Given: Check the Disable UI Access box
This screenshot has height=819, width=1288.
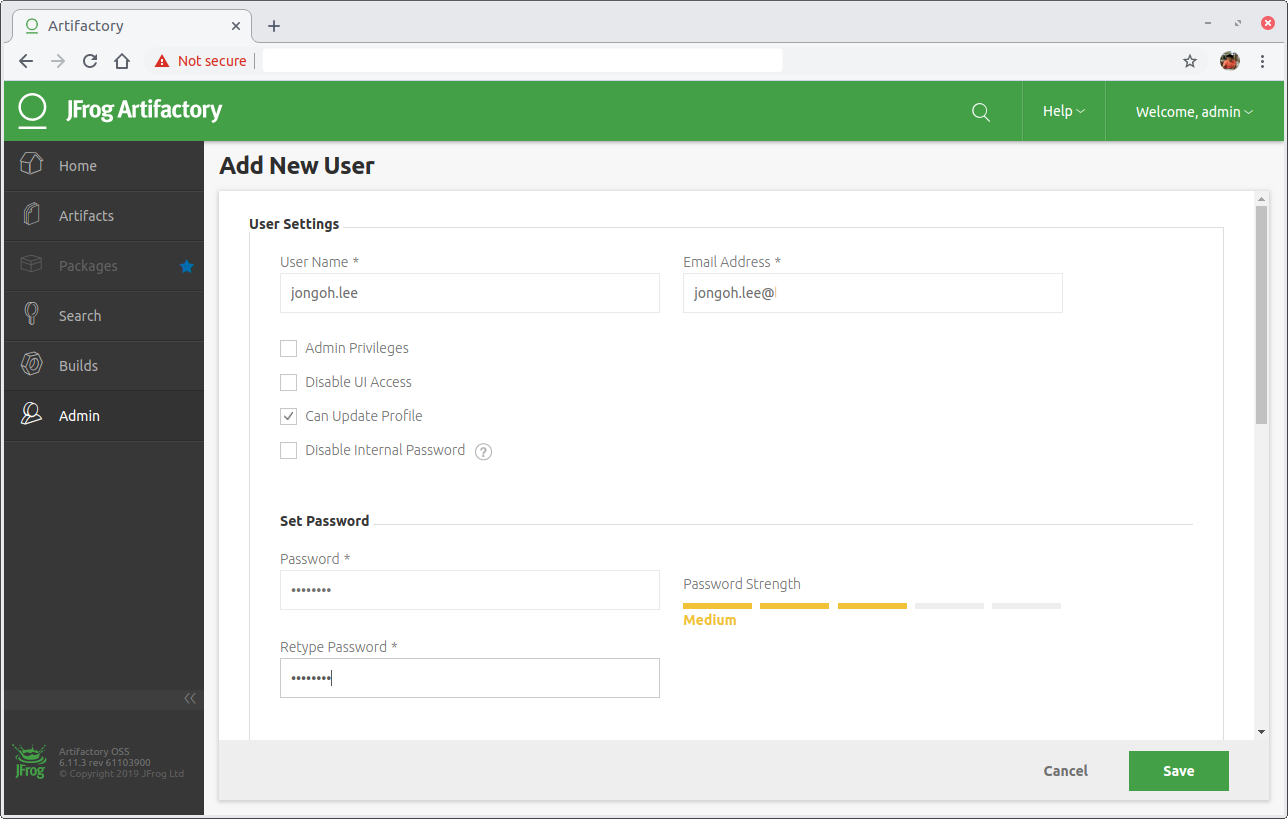Looking at the screenshot, I should [289, 382].
